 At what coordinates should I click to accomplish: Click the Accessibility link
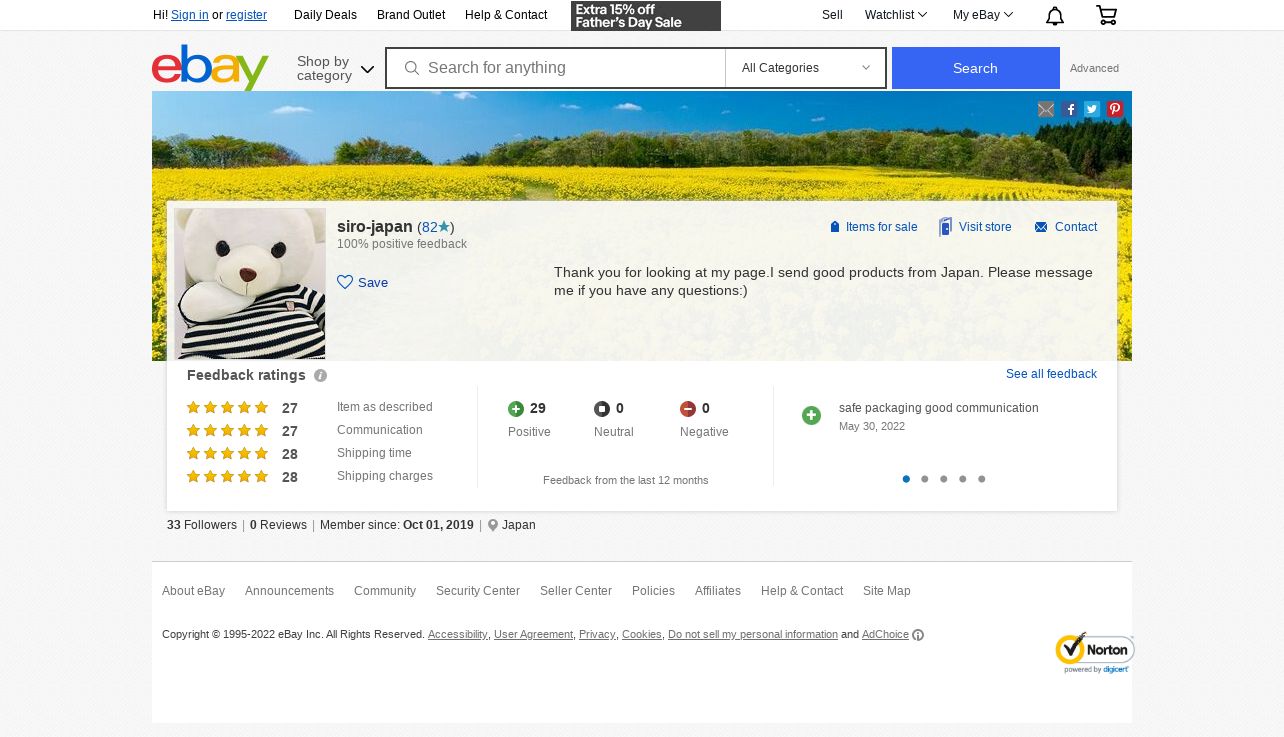[458, 635]
